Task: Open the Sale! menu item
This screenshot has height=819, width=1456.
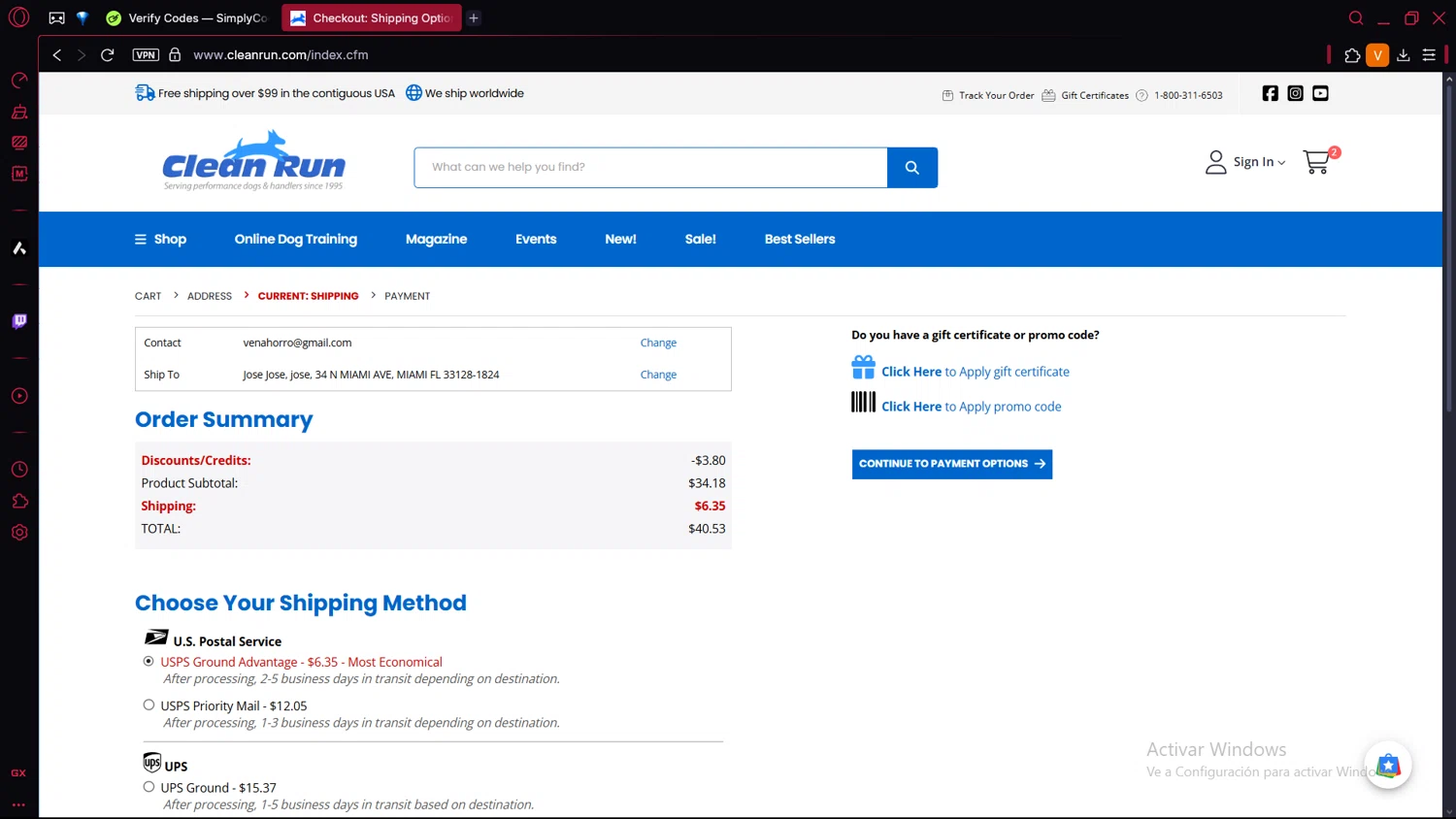Action: (700, 240)
